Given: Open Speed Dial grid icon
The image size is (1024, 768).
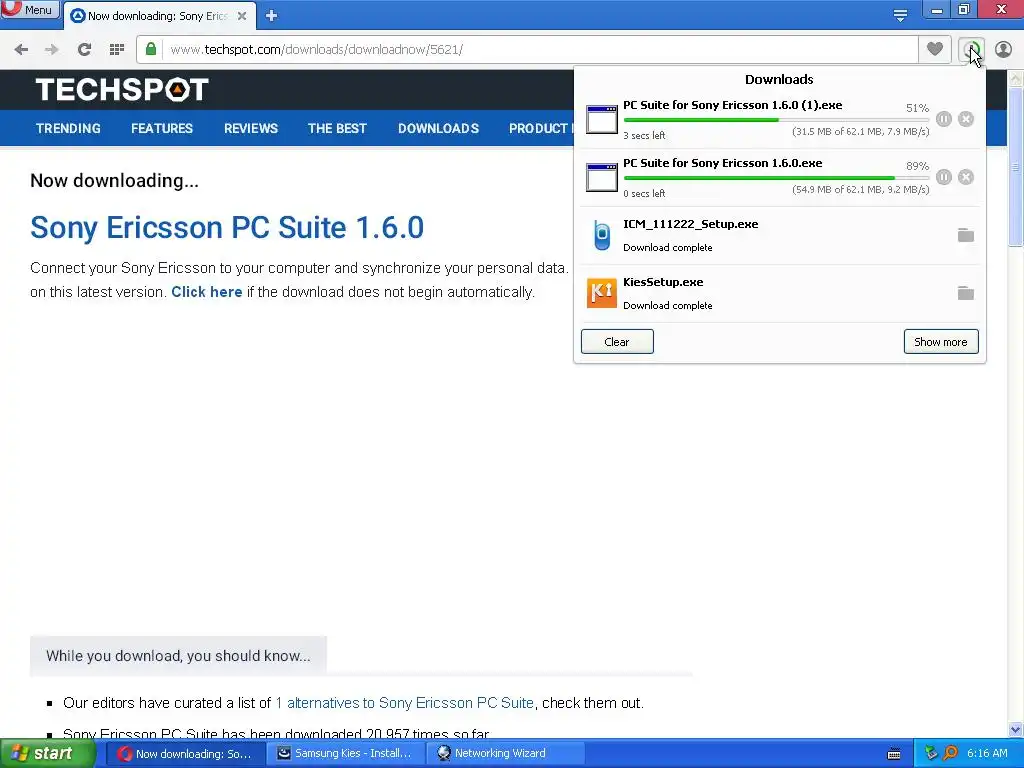Looking at the screenshot, I should coord(117,50).
